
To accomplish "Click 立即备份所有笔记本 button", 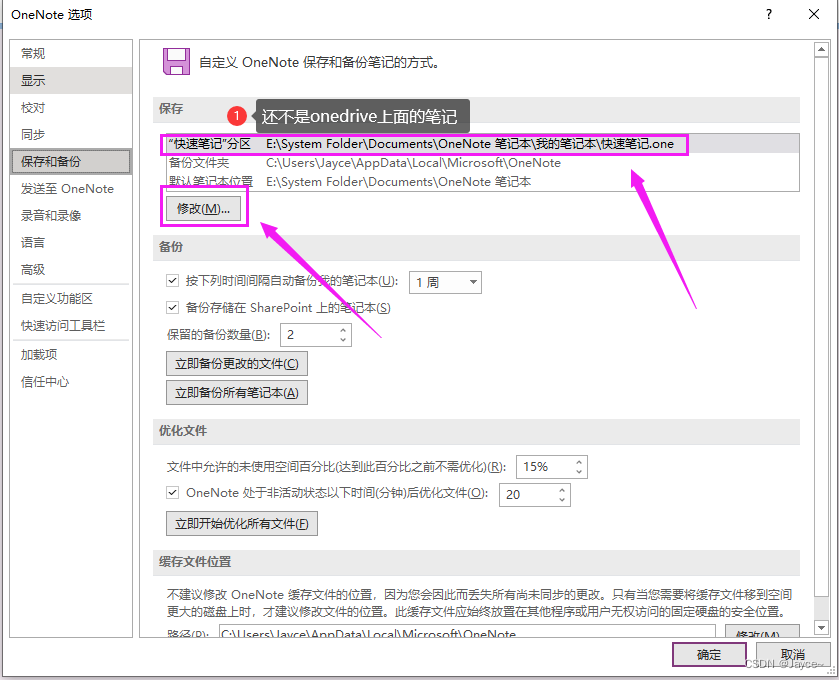I will tap(237, 393).
